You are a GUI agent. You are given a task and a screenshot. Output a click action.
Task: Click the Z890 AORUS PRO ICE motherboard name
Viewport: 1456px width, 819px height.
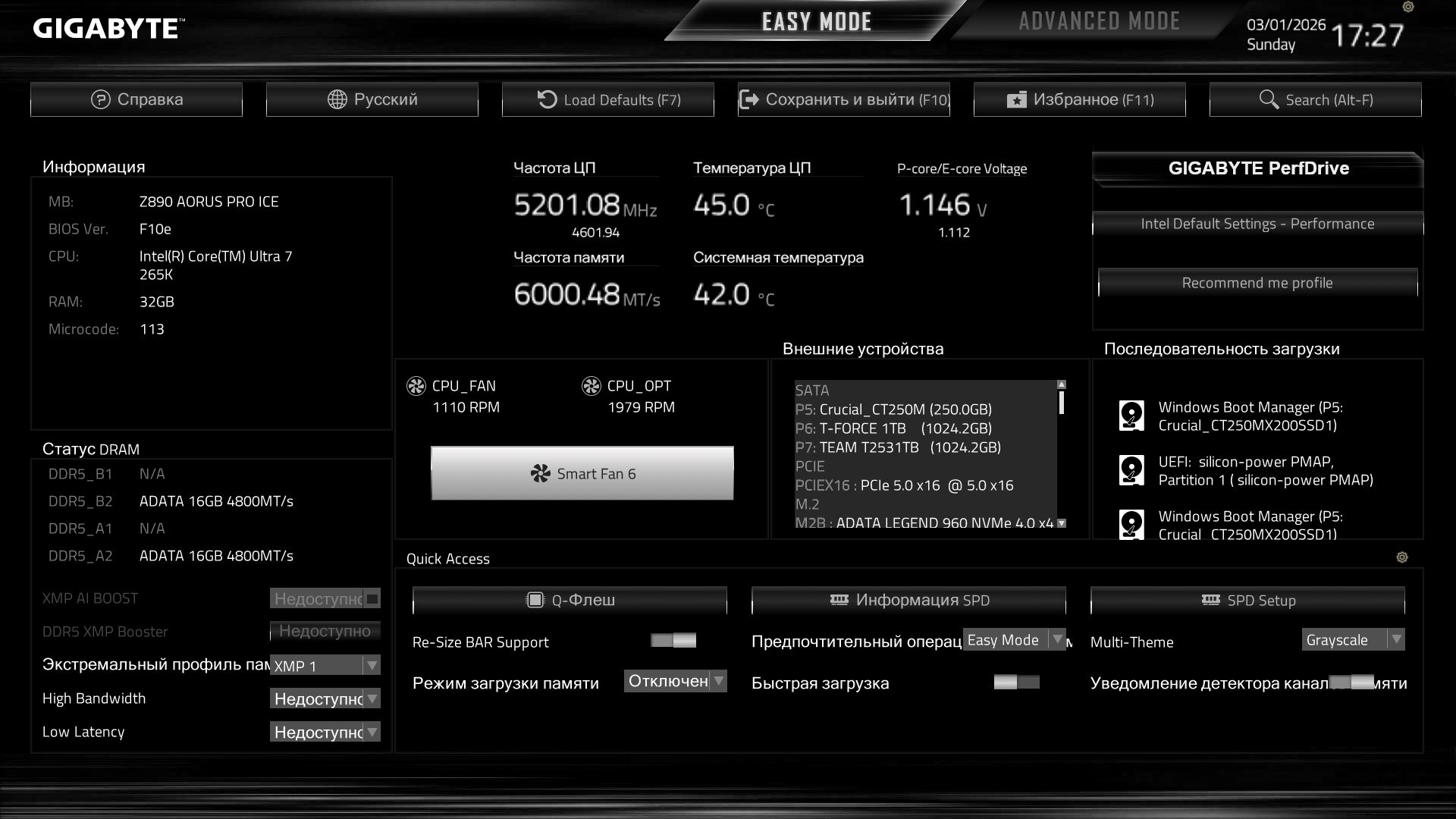pos(209,202)
